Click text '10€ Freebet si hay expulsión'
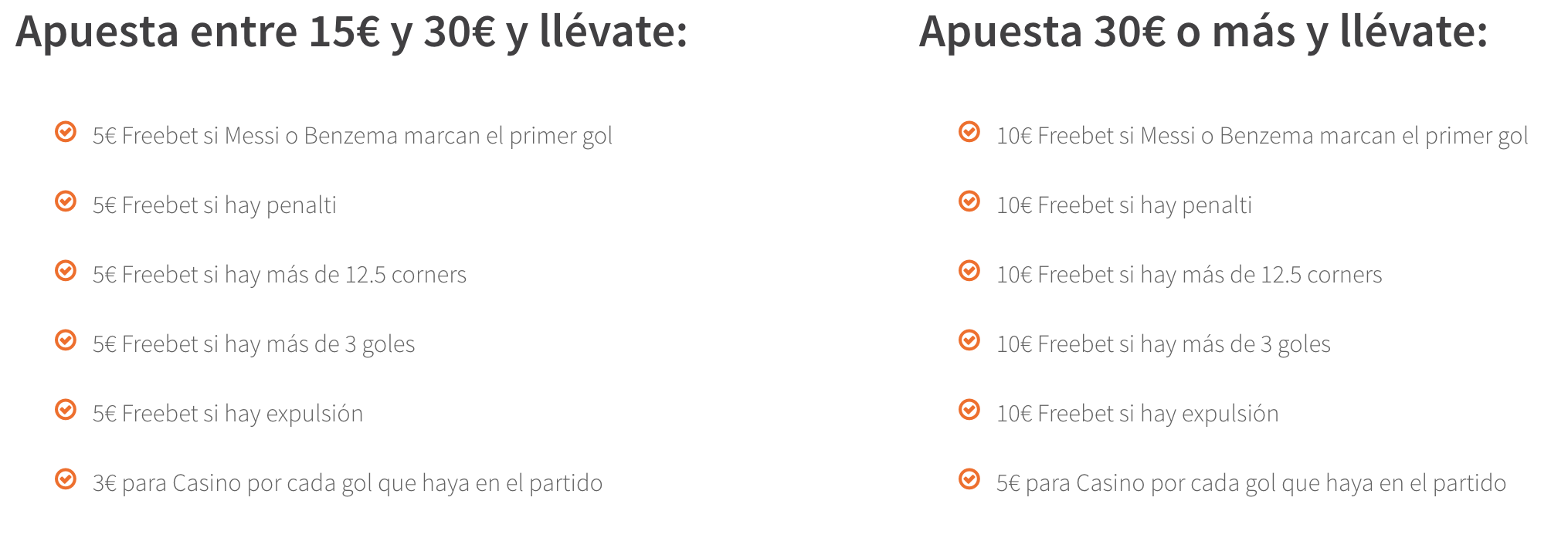This screenshot has height=548, width=1568. tap(1138, 414)
